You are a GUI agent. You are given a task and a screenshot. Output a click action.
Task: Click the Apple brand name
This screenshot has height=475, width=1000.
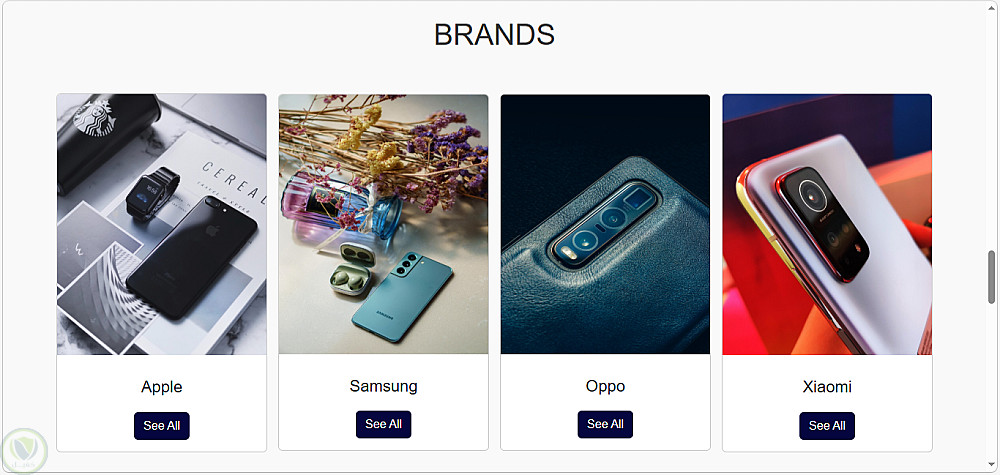161,387
